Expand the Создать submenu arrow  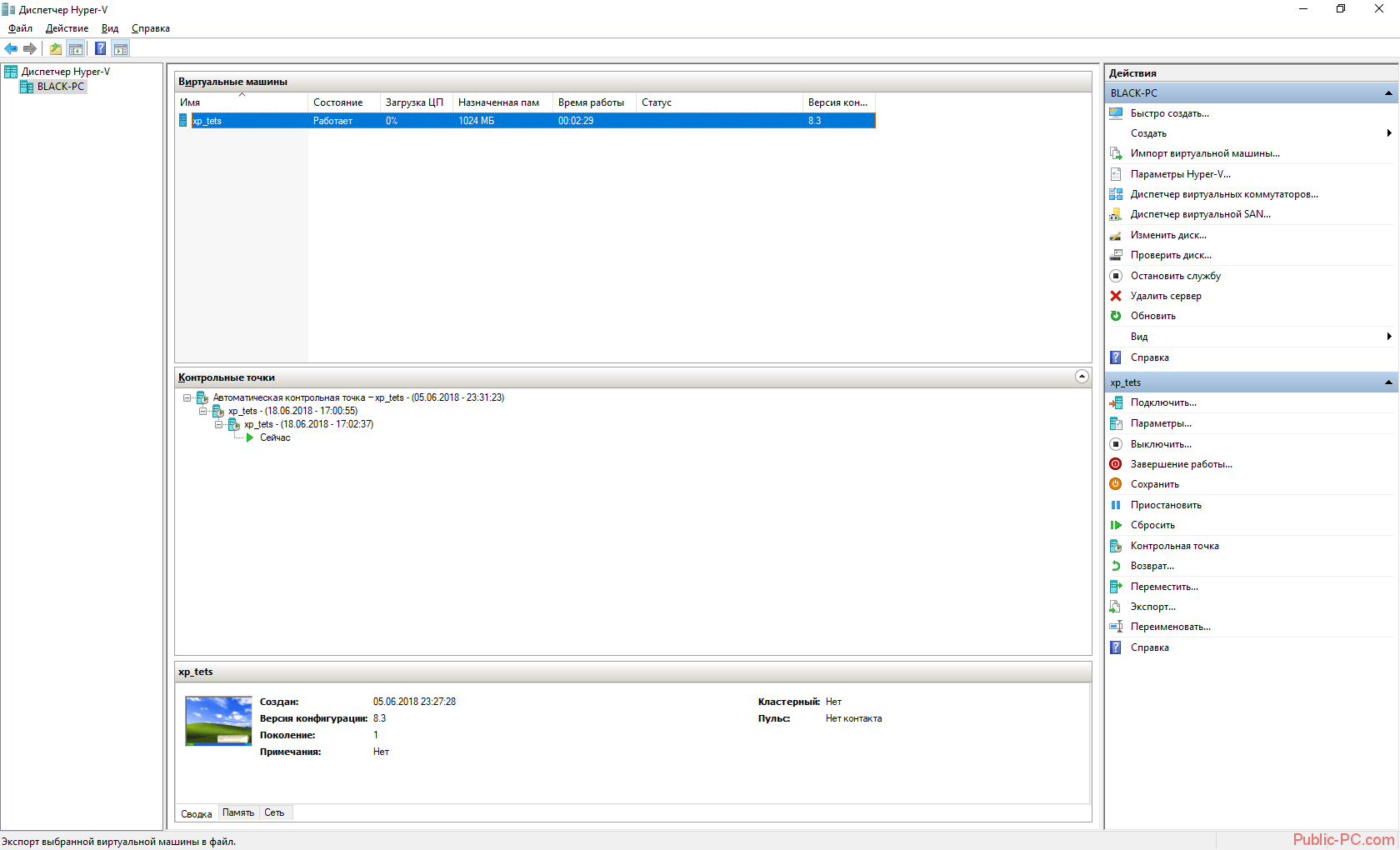[1389, 133]
